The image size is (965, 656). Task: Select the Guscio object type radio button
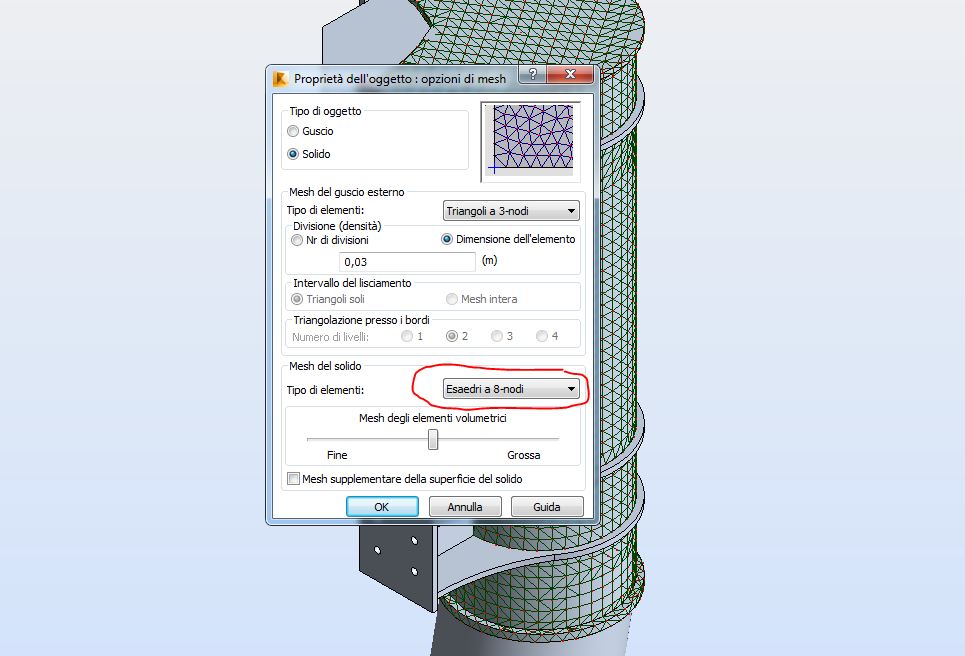coord(293,131)
